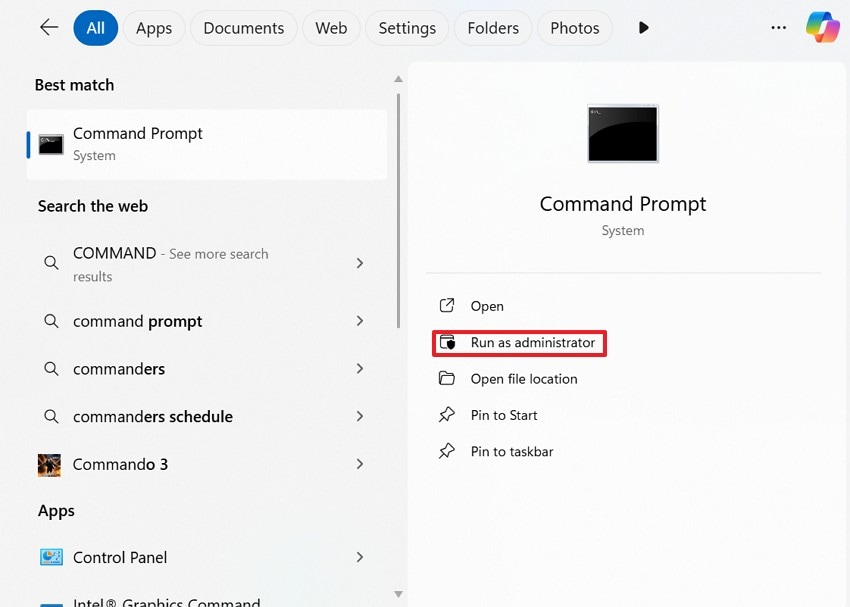Switch to the Settings filter tab
Viewport: 850px width, 607px height.
(407, 28)
